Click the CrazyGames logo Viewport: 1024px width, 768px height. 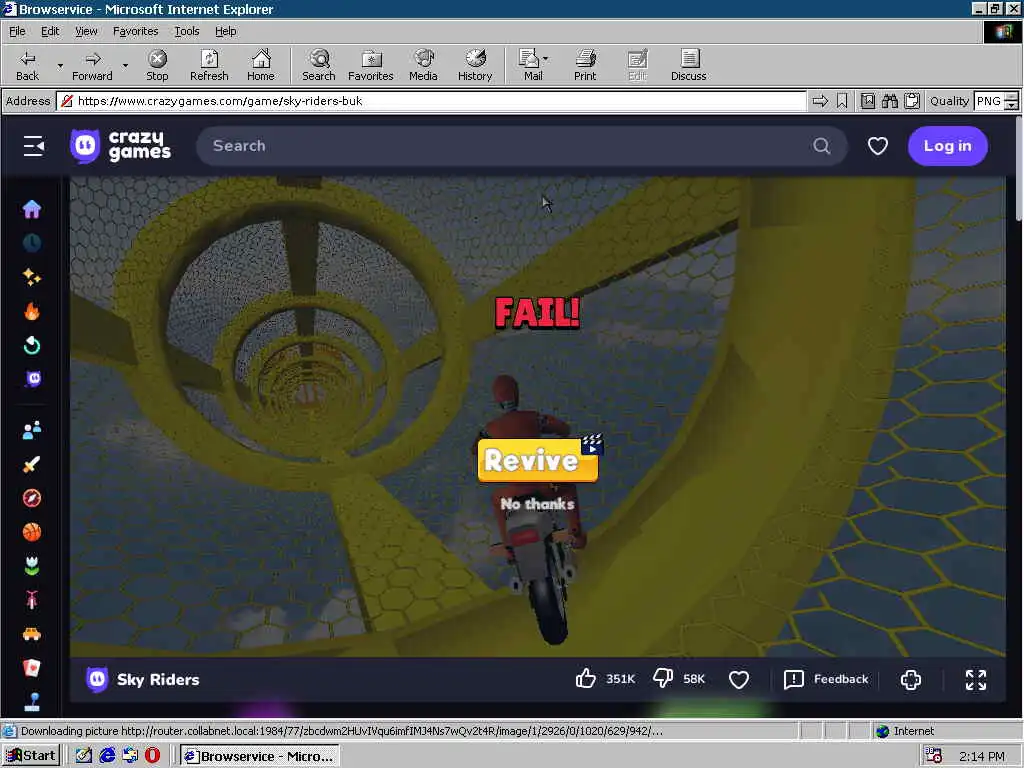coord(120,145)
